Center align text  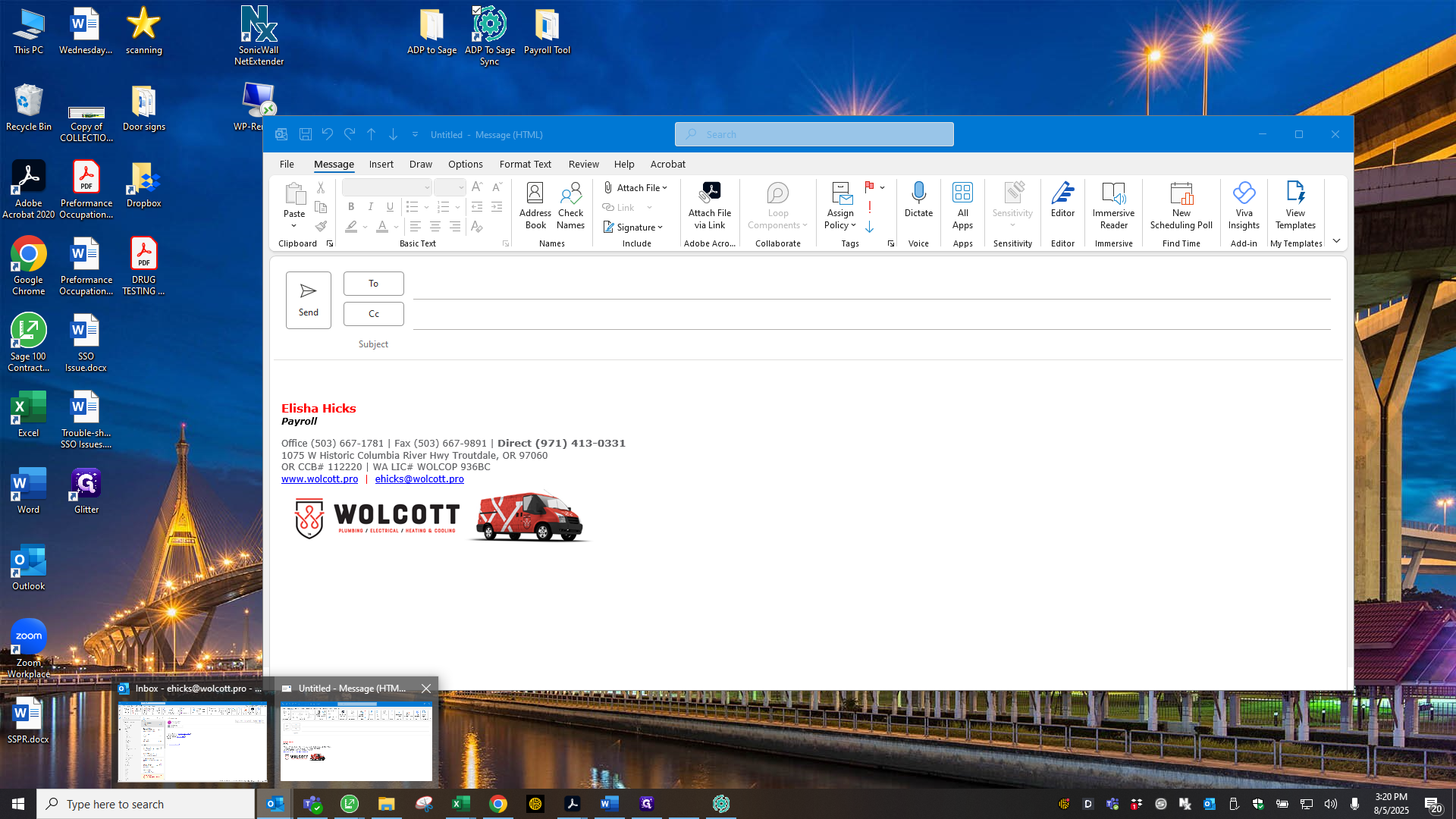(435, 227)
